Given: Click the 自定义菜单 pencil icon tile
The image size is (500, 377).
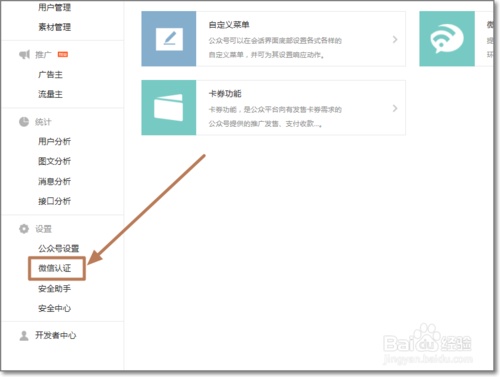Looking at the screenshot, I should (169, 39).
